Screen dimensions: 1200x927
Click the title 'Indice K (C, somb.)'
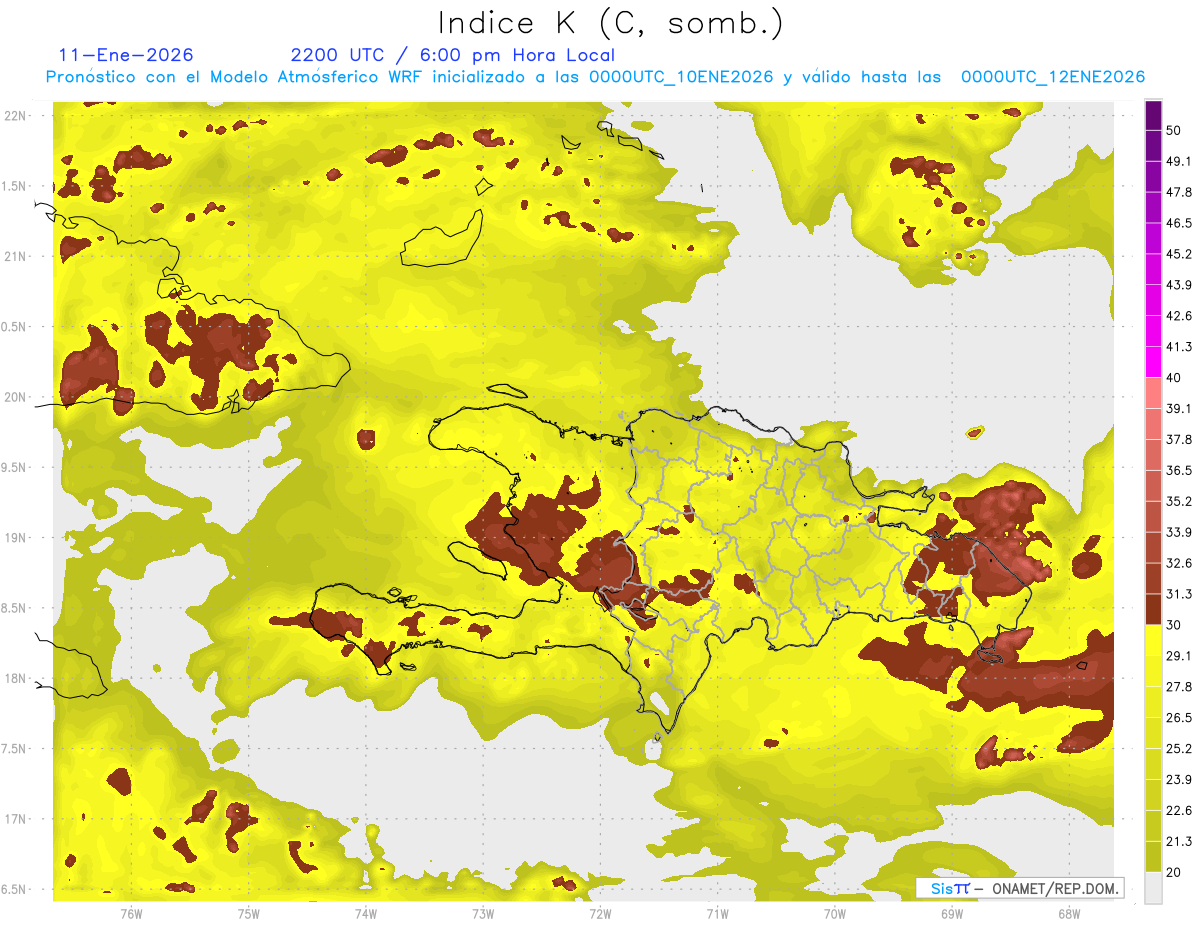(610, 24)
